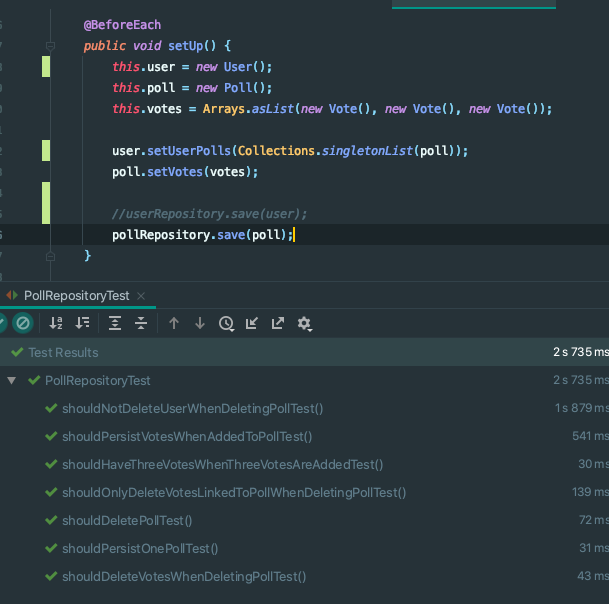Image resolution: width=609 pixels, height=604 pixels.
Task: Select the PollRepositoryTest class row
Action: [304, 380]
